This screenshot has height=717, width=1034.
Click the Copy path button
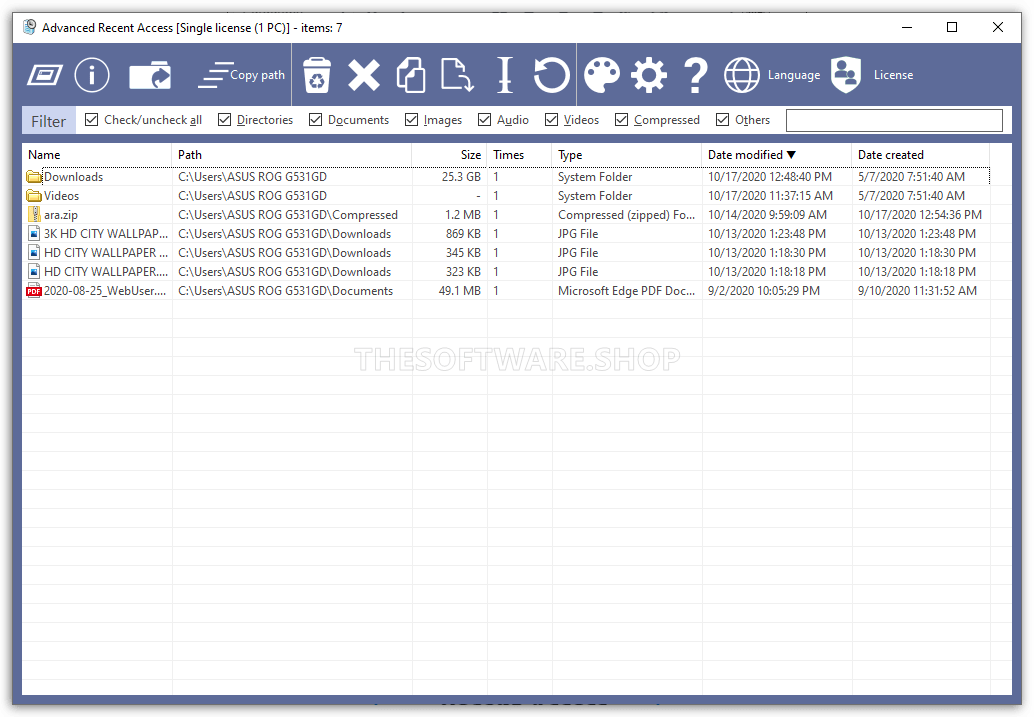[x=241, y=75]
